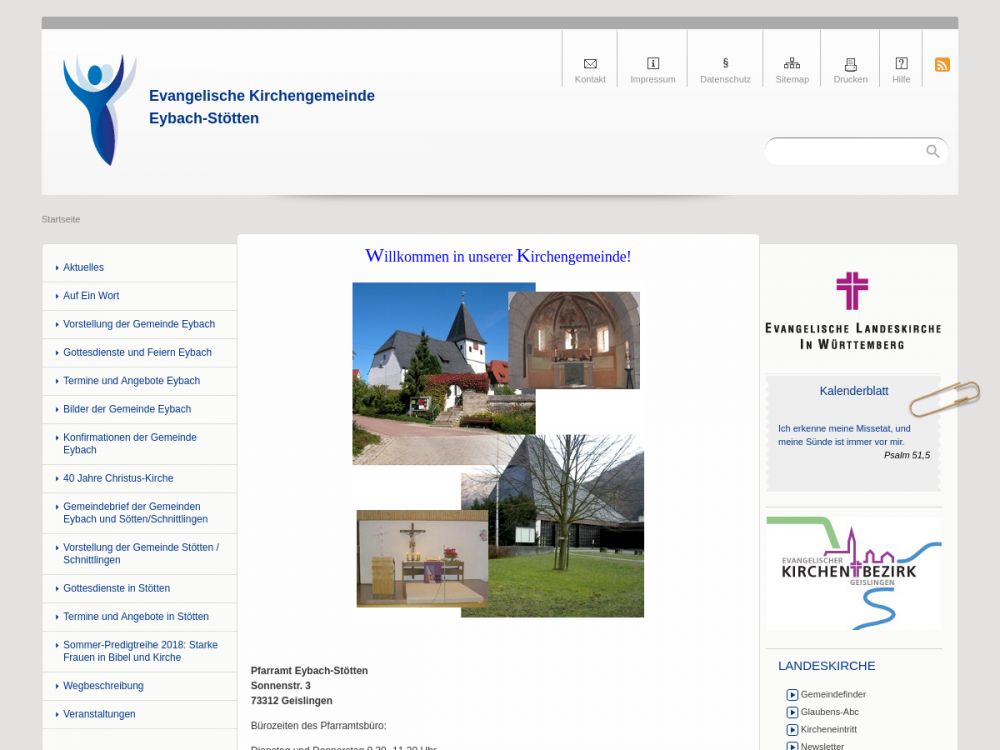Click the orange RSS feed icon
The height and width of the screenshot is (750, 1000).
point(942,65)
